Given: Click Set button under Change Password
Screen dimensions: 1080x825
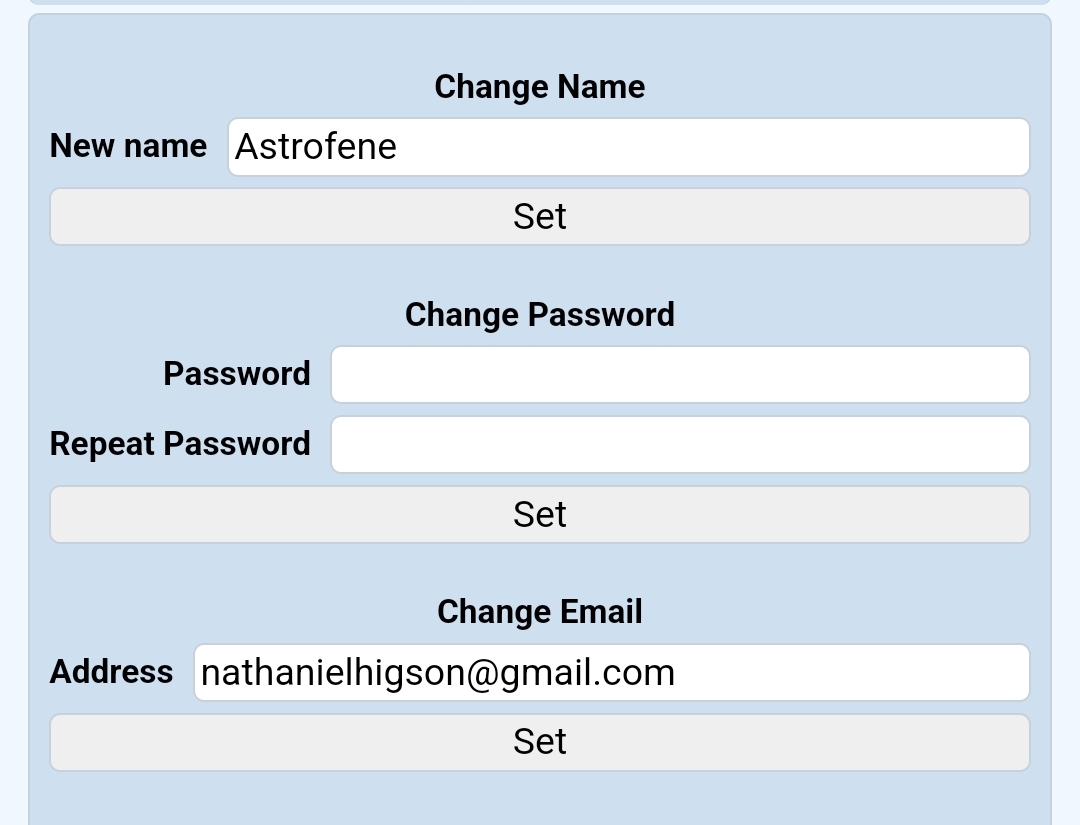Looking at the screenshot, I should tap(540, 515).
